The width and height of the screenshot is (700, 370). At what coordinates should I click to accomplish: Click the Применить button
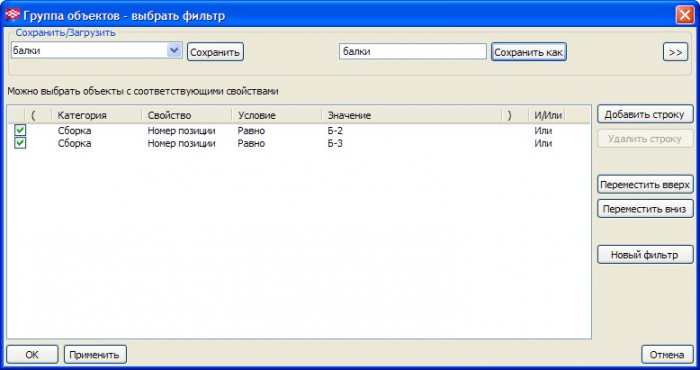[x=96, y=354]
